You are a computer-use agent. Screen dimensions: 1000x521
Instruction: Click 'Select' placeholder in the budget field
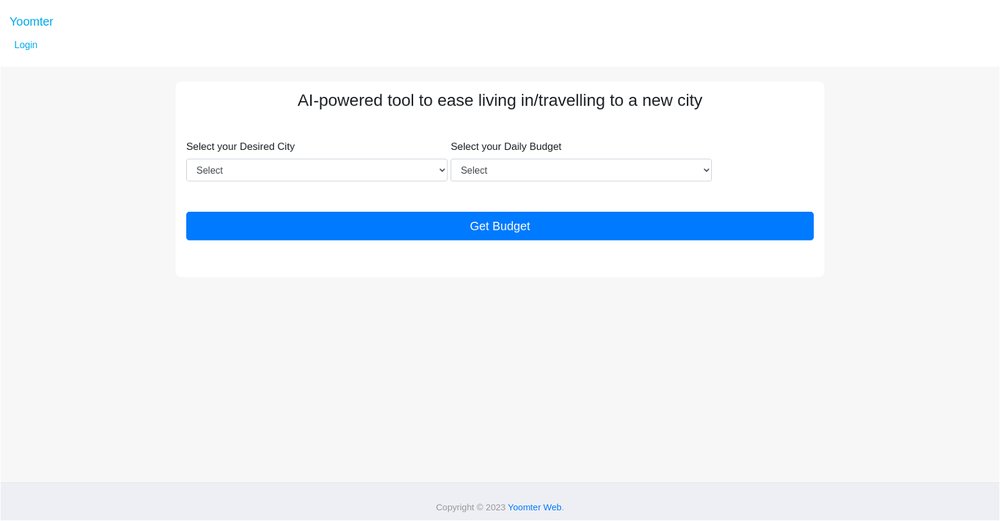click(474, 171)
